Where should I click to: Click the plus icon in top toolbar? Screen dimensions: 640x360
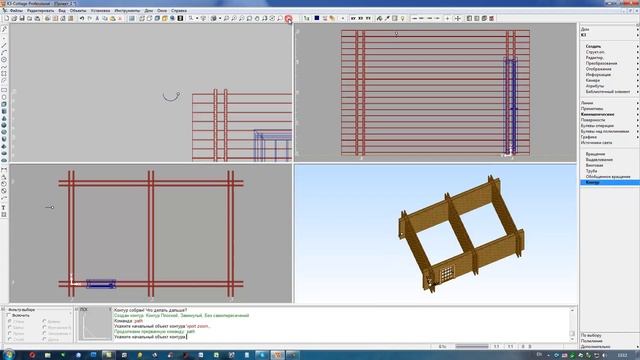[x=447, y=18]
